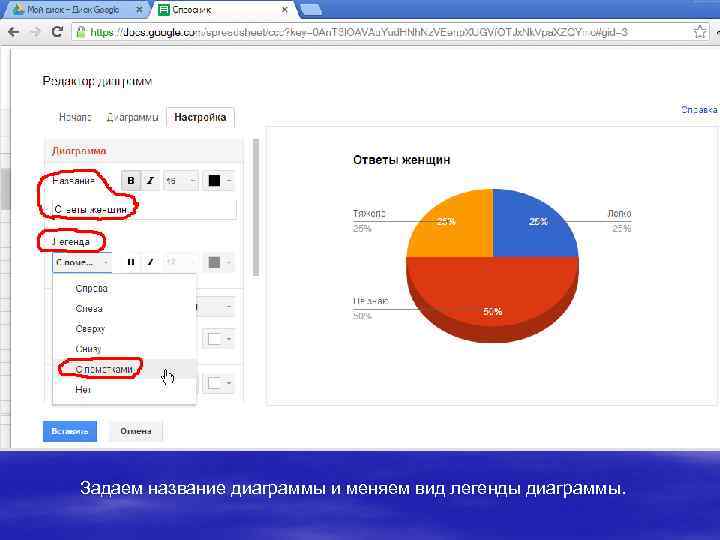This screenshot has width=720, height=540.
Task: Open the title font size dropdown
Action: pos(181,180)
